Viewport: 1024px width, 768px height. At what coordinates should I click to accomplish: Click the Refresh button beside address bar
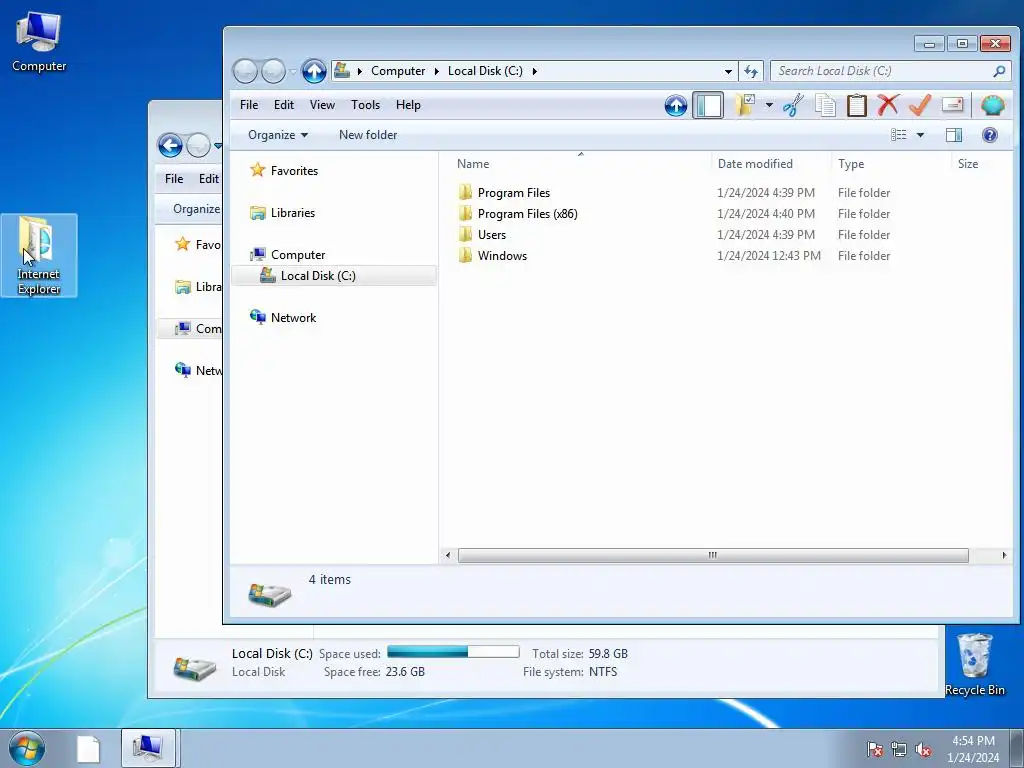(751, 71)
